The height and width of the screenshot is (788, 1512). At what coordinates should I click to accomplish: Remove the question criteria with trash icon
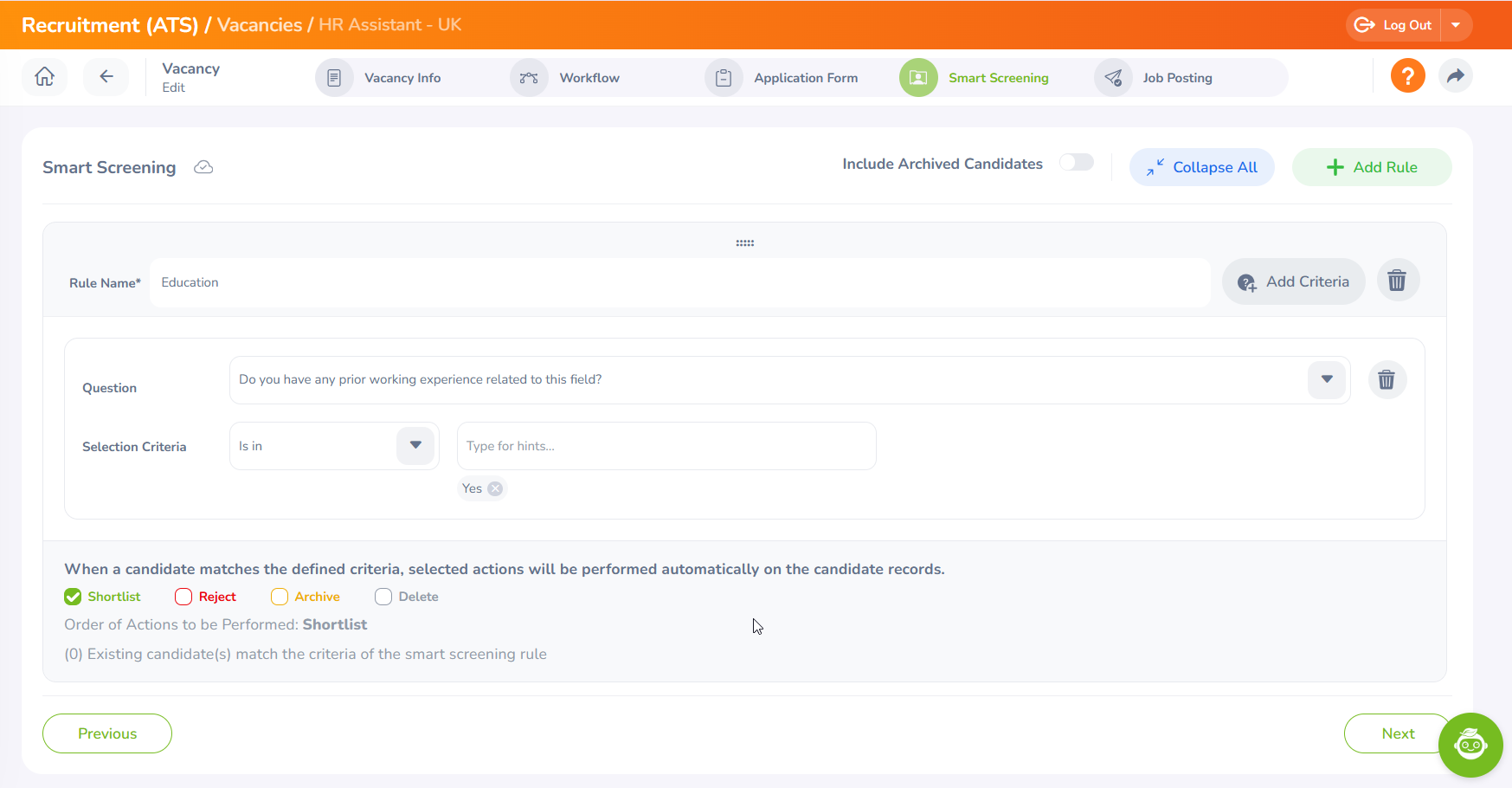pos(1387,380)
